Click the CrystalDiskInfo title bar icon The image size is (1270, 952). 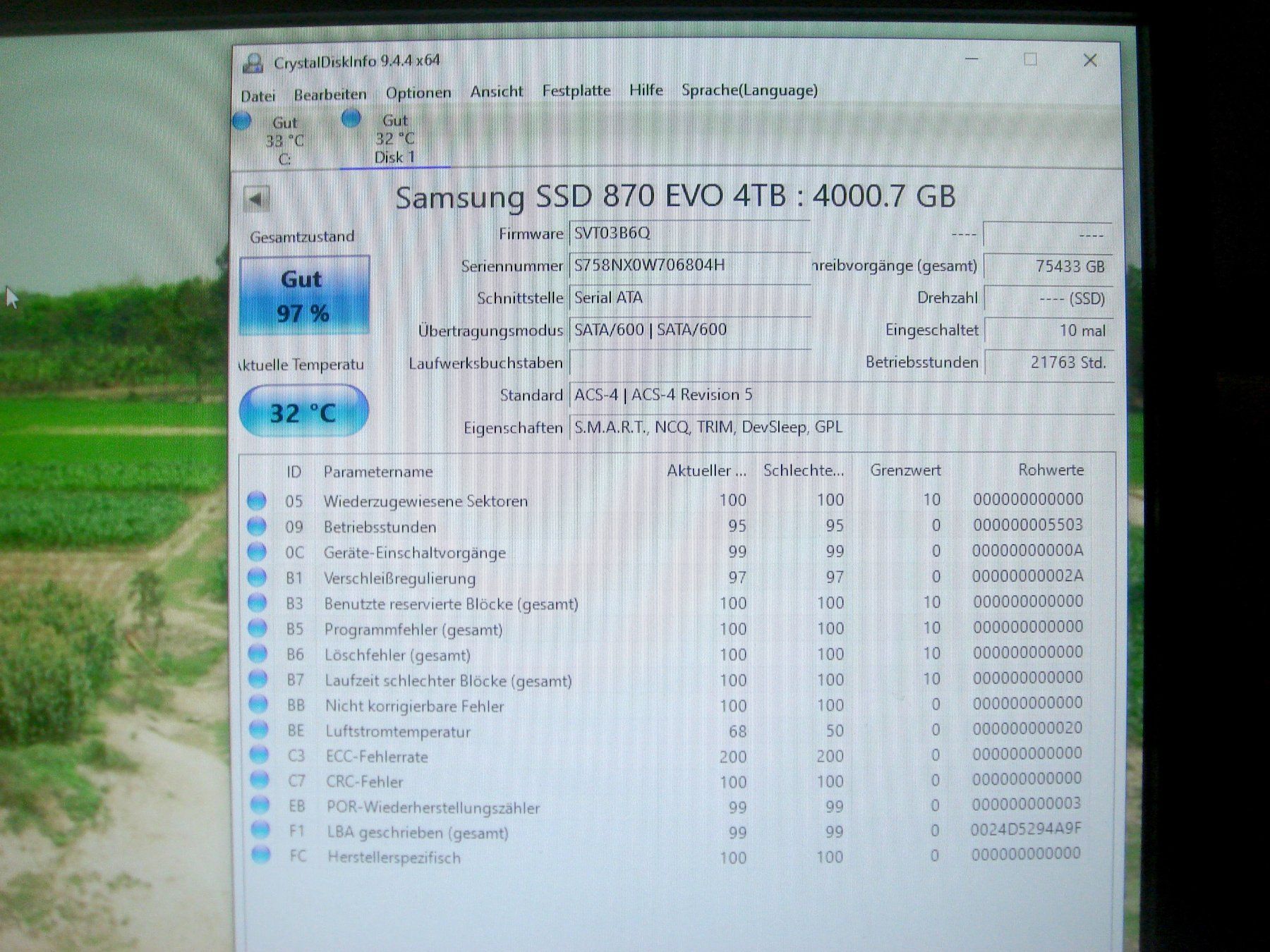click(253, 63)
